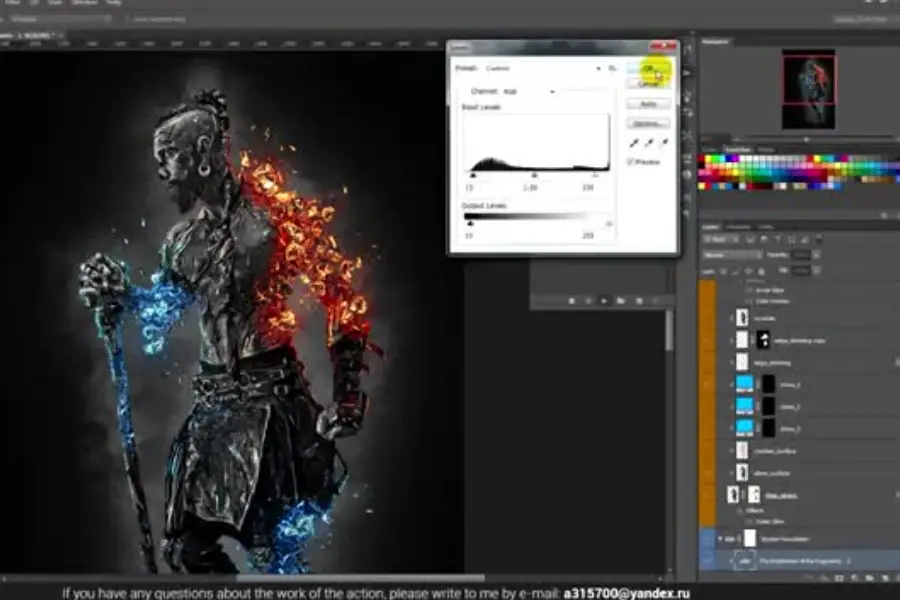Click the first blue solid color layer thumbnail
Image resolution: width=900 pixels, height=600 pixels.
[x=745, y=384]
